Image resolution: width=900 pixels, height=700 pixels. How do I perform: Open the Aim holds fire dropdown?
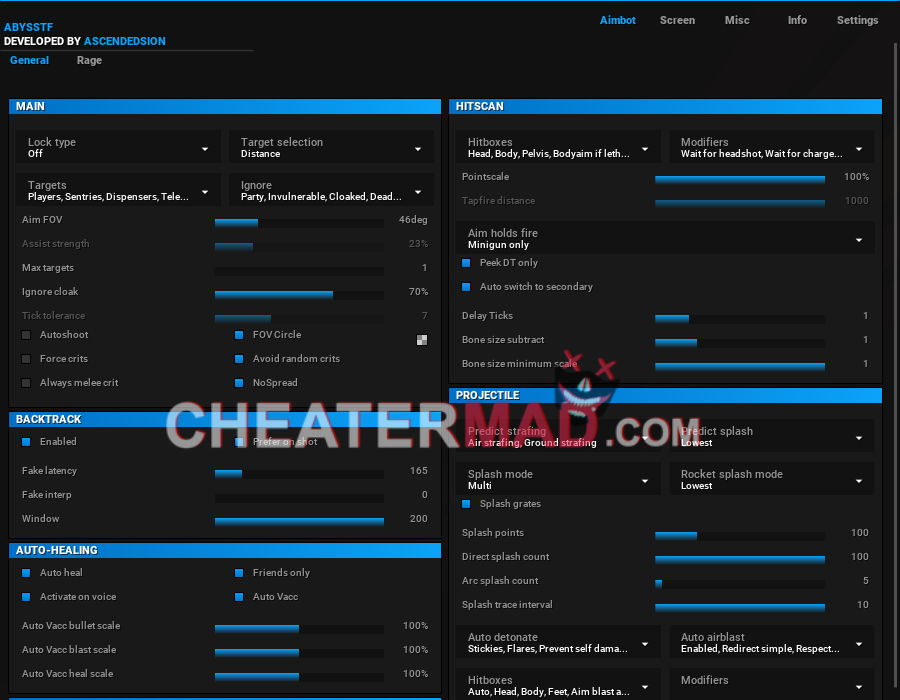(x=665, y=239)
